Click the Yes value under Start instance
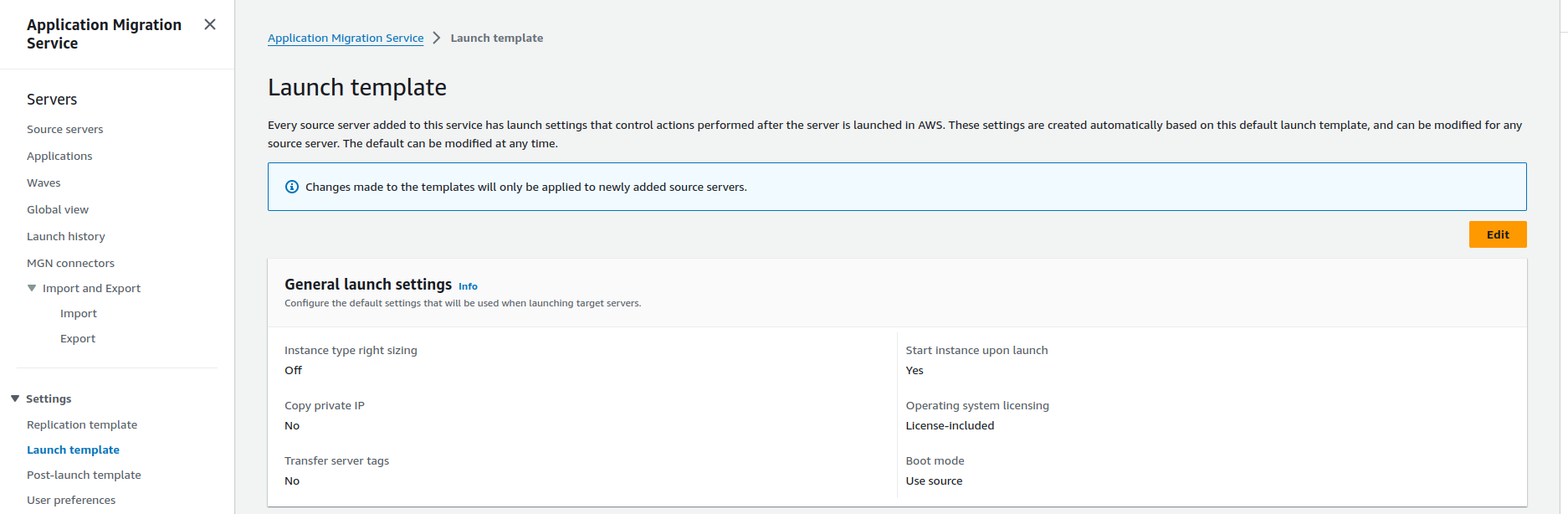1568x514 pixels. [x=915, y=370]
